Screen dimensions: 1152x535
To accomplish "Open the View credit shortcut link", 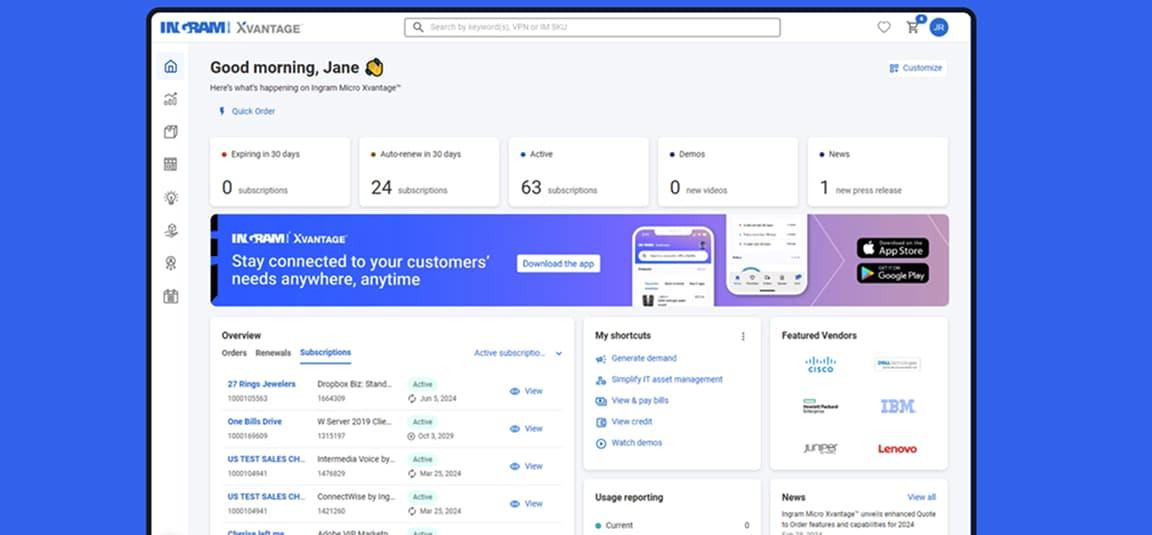I will (x=632, y=422).
